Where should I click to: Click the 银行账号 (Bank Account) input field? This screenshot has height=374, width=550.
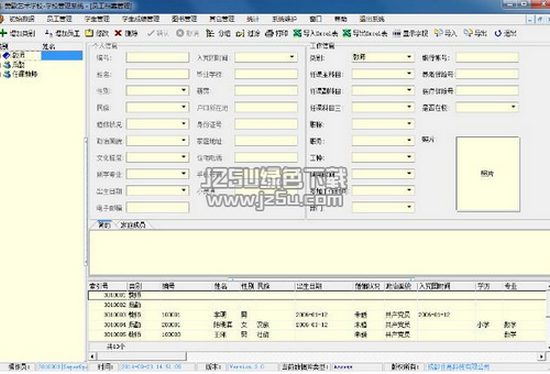[487, 57]
